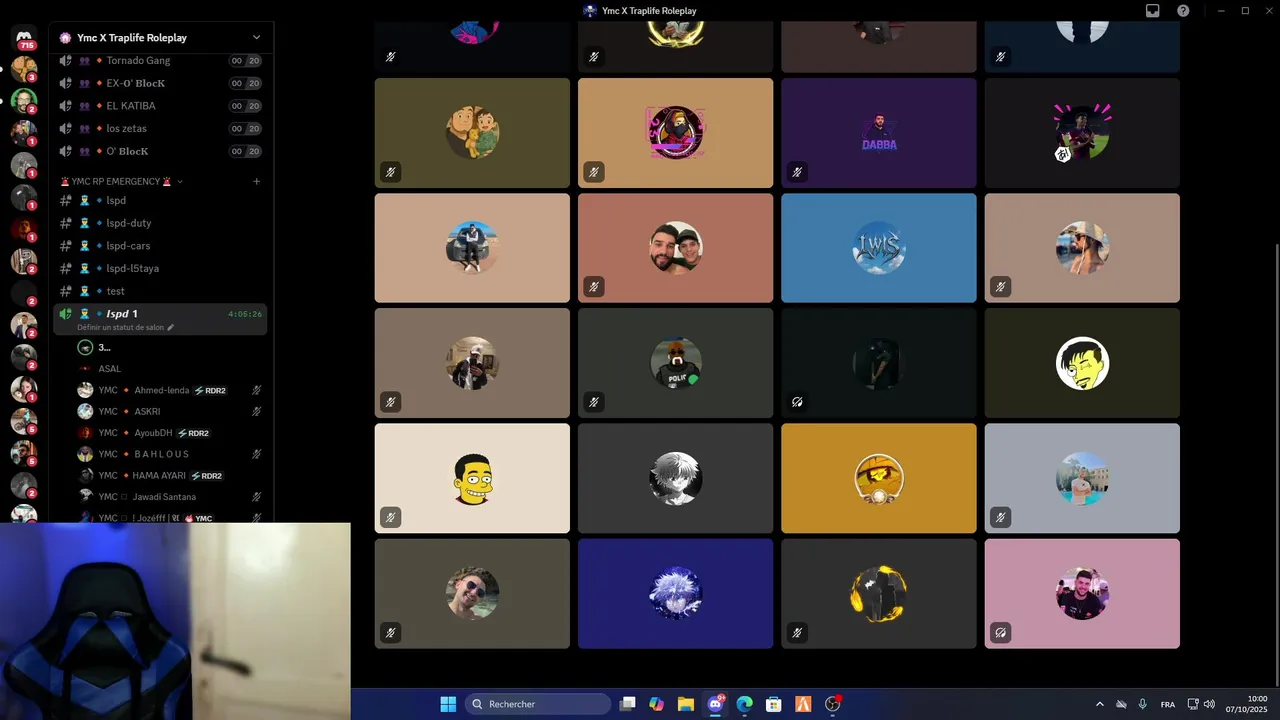Select the two bears avatar tile
1280x720 pixels.
tap(472, 133)
